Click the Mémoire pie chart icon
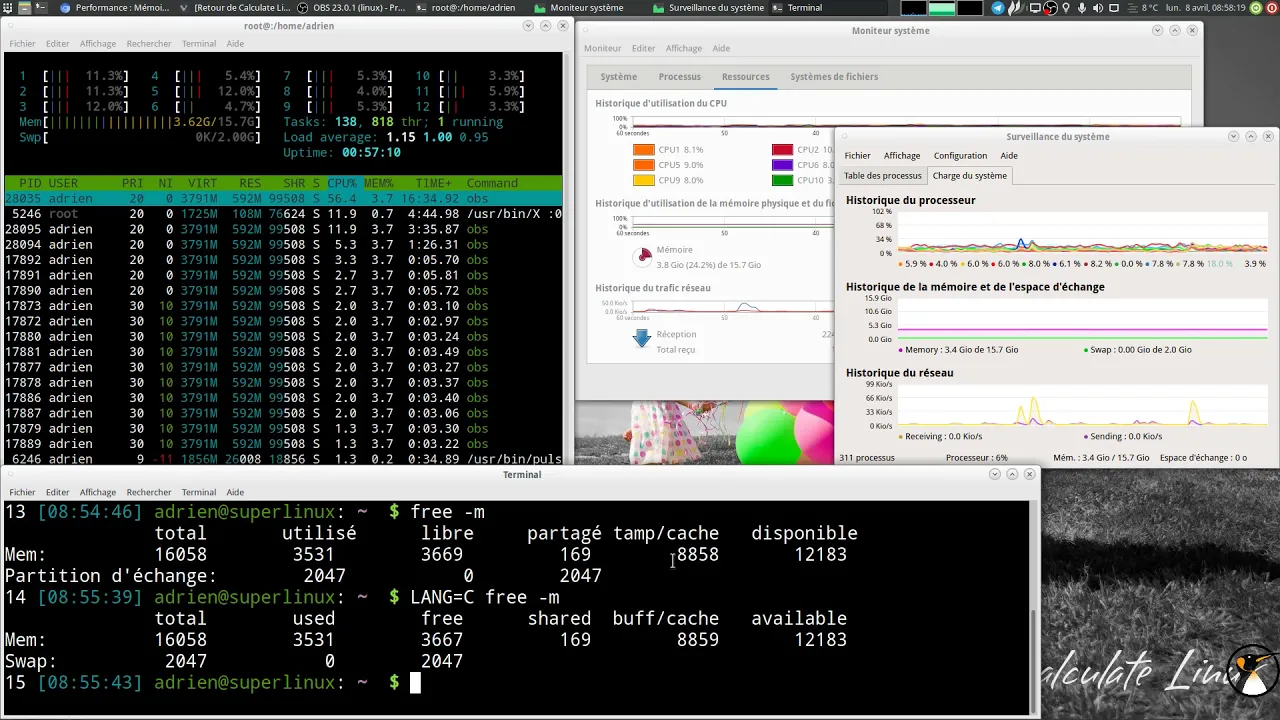This screenshot has height=720, width=1280. point(644,257)
